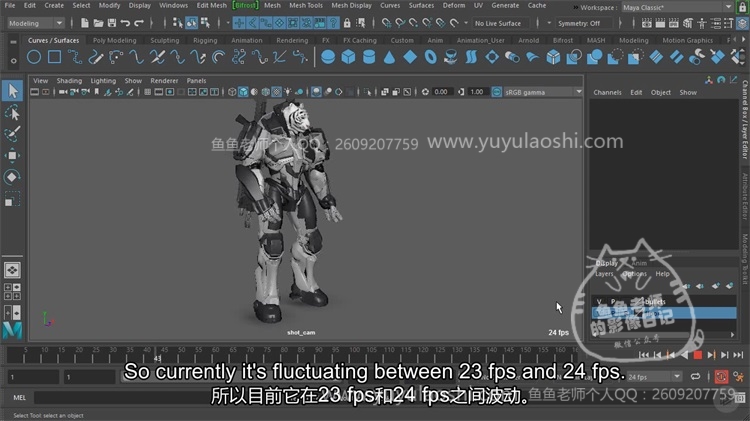Click the animation start frame field

(33, 377)
